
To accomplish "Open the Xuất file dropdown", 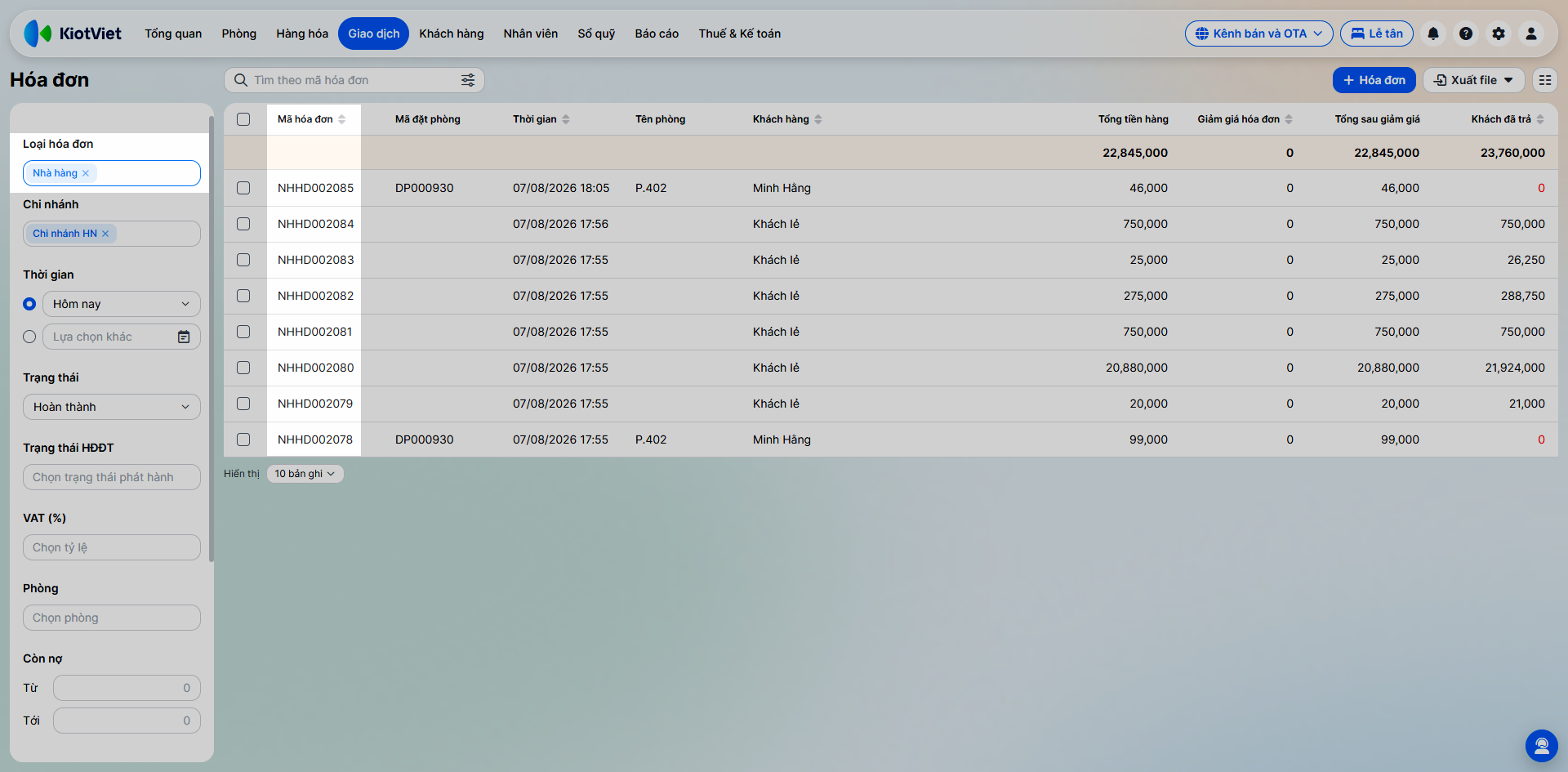I will (1473, 80).
